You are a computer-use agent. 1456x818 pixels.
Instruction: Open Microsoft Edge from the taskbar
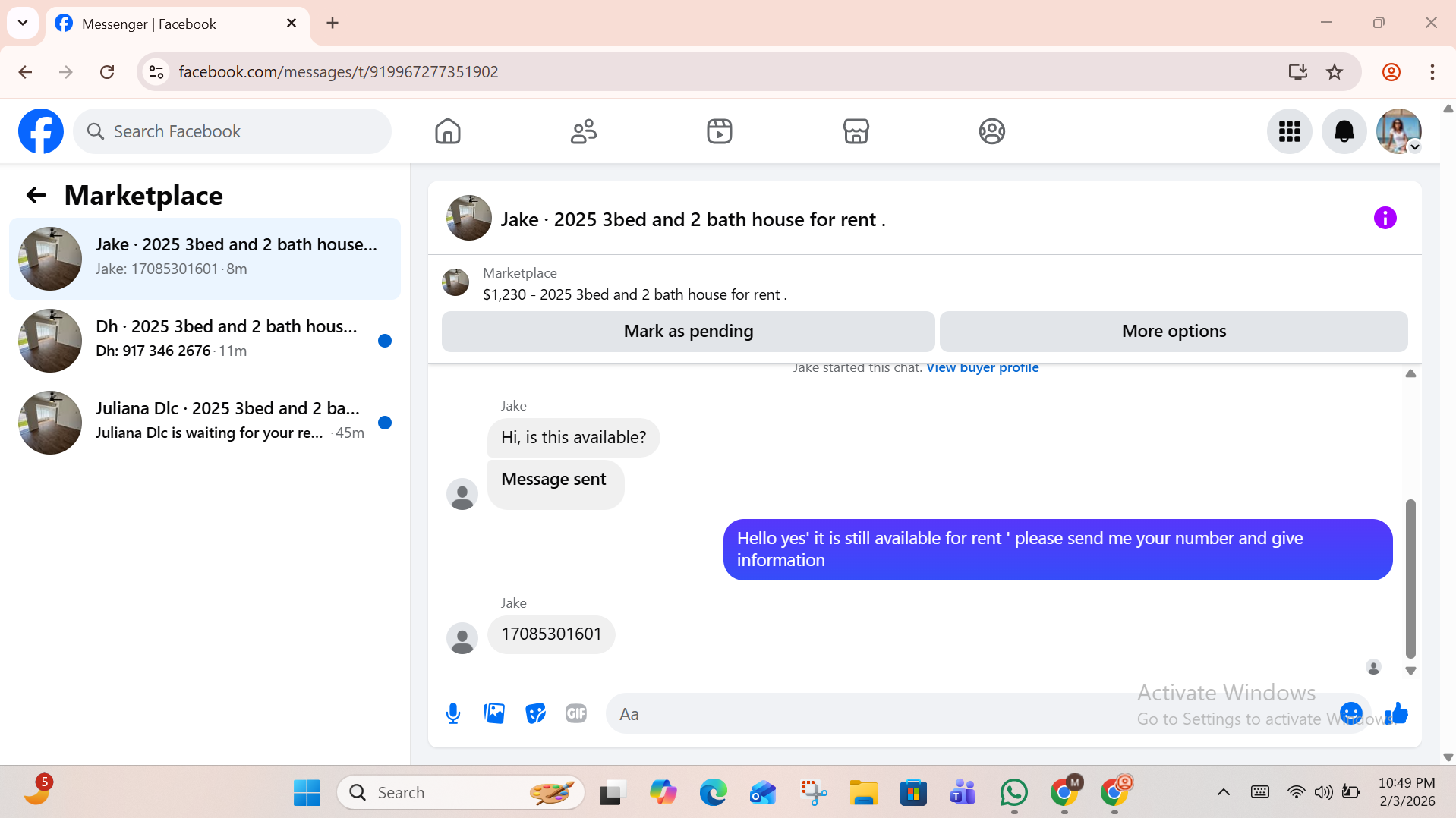coord(714,793)
